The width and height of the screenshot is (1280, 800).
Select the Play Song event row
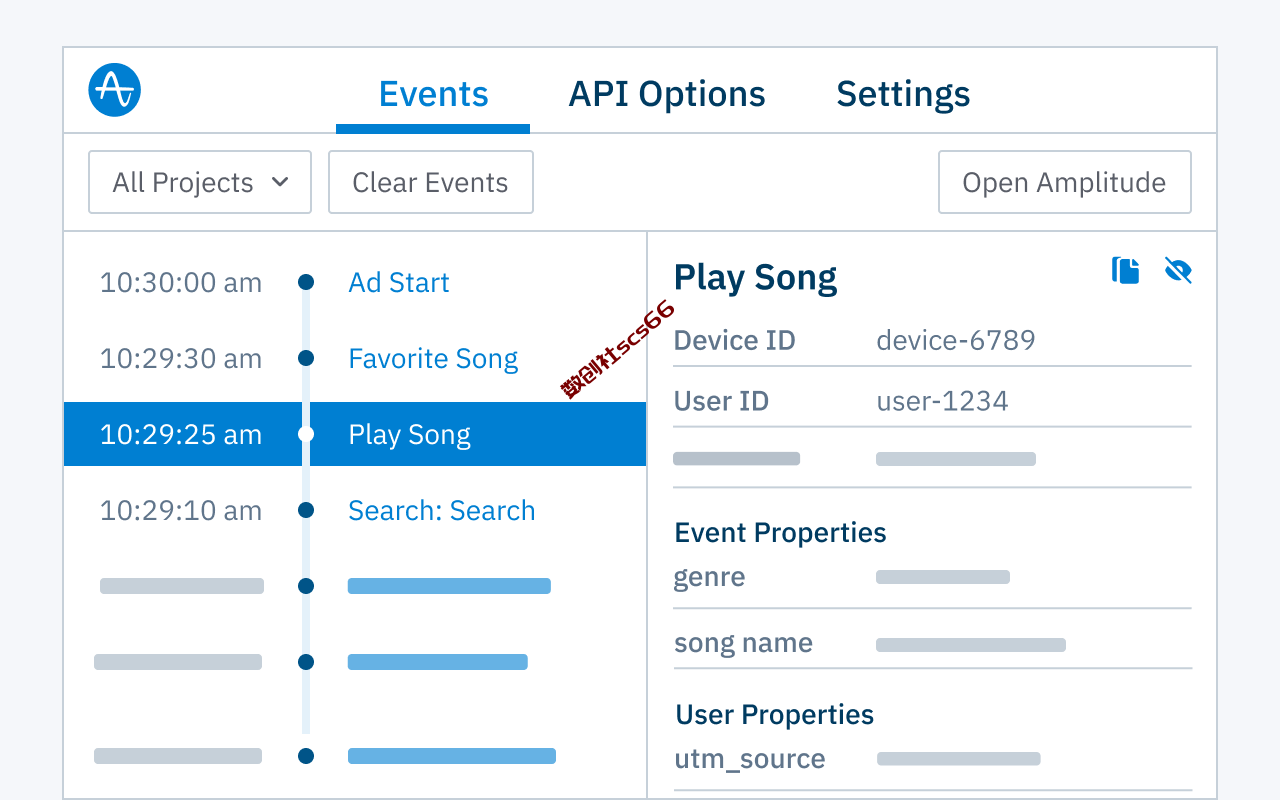coord(355,434)
